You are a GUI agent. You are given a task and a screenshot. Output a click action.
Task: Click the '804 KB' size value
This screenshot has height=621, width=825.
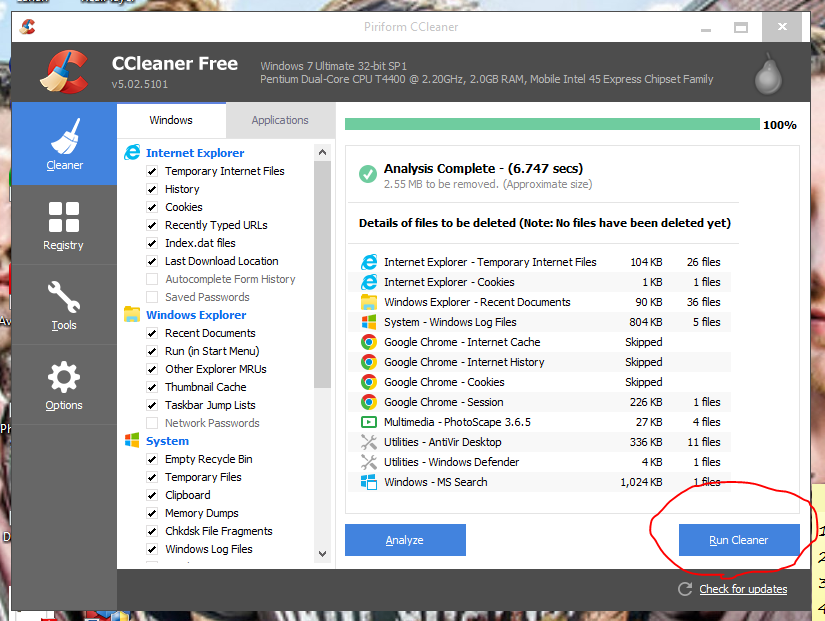click(646, 322)
